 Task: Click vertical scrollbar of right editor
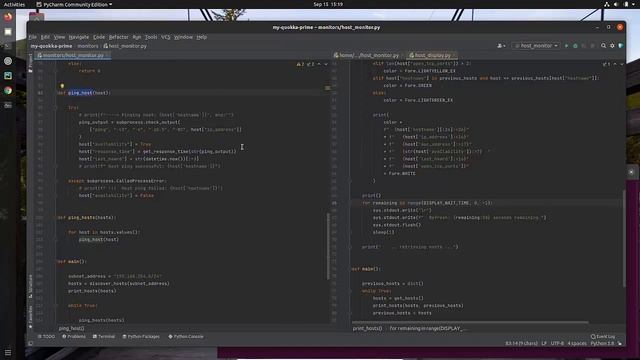(x=623, y=239)
